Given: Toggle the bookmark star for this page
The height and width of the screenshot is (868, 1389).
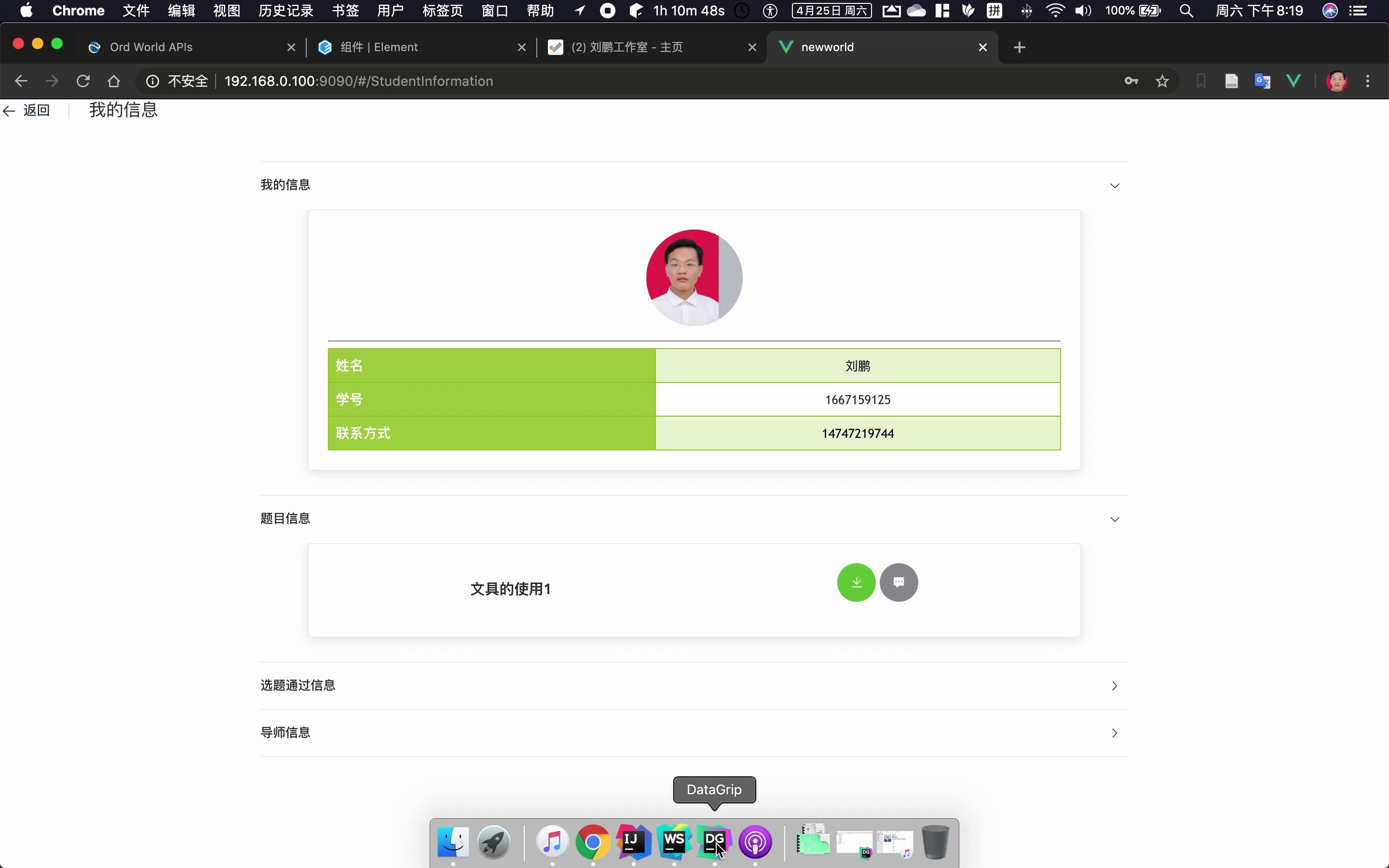Looking at the screenshot, I should 1162,81.
